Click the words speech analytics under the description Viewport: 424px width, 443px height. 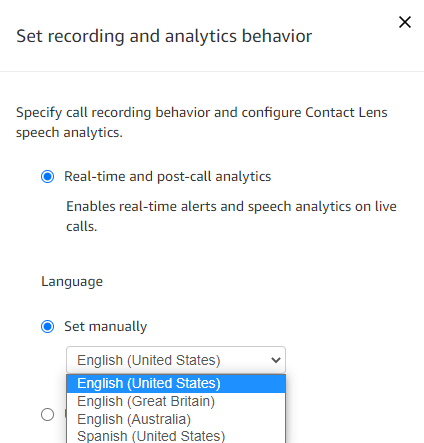point(69,133)
